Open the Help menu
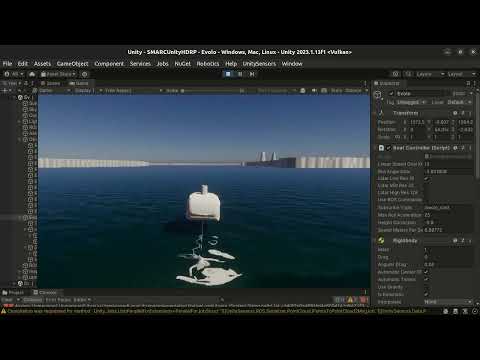 pos(231,64)
